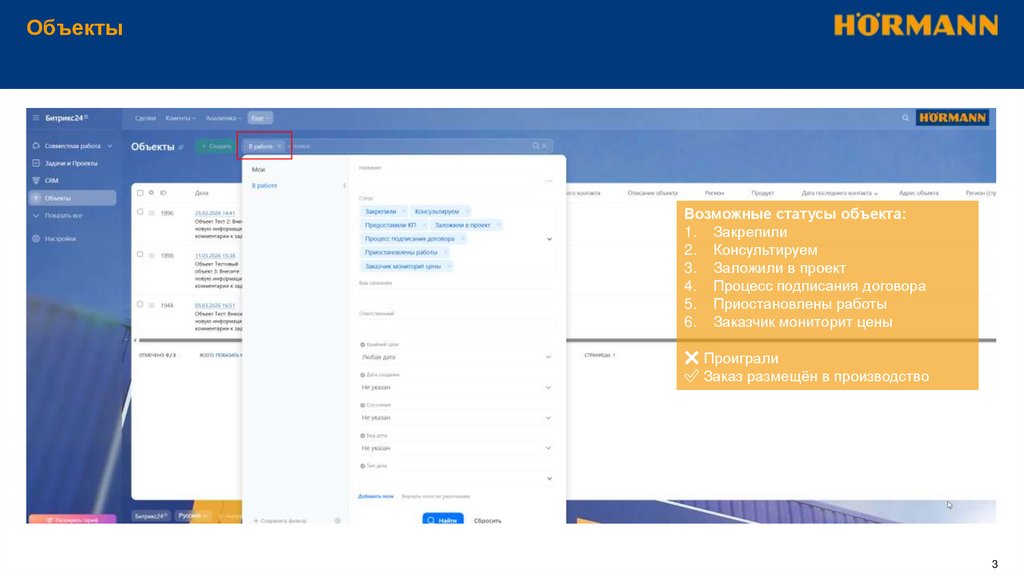The width and height of the screenshot is (1024, 574).
Task: Open the Bitrix24 hamburger menu icon
Action: [x=36, y=118]
